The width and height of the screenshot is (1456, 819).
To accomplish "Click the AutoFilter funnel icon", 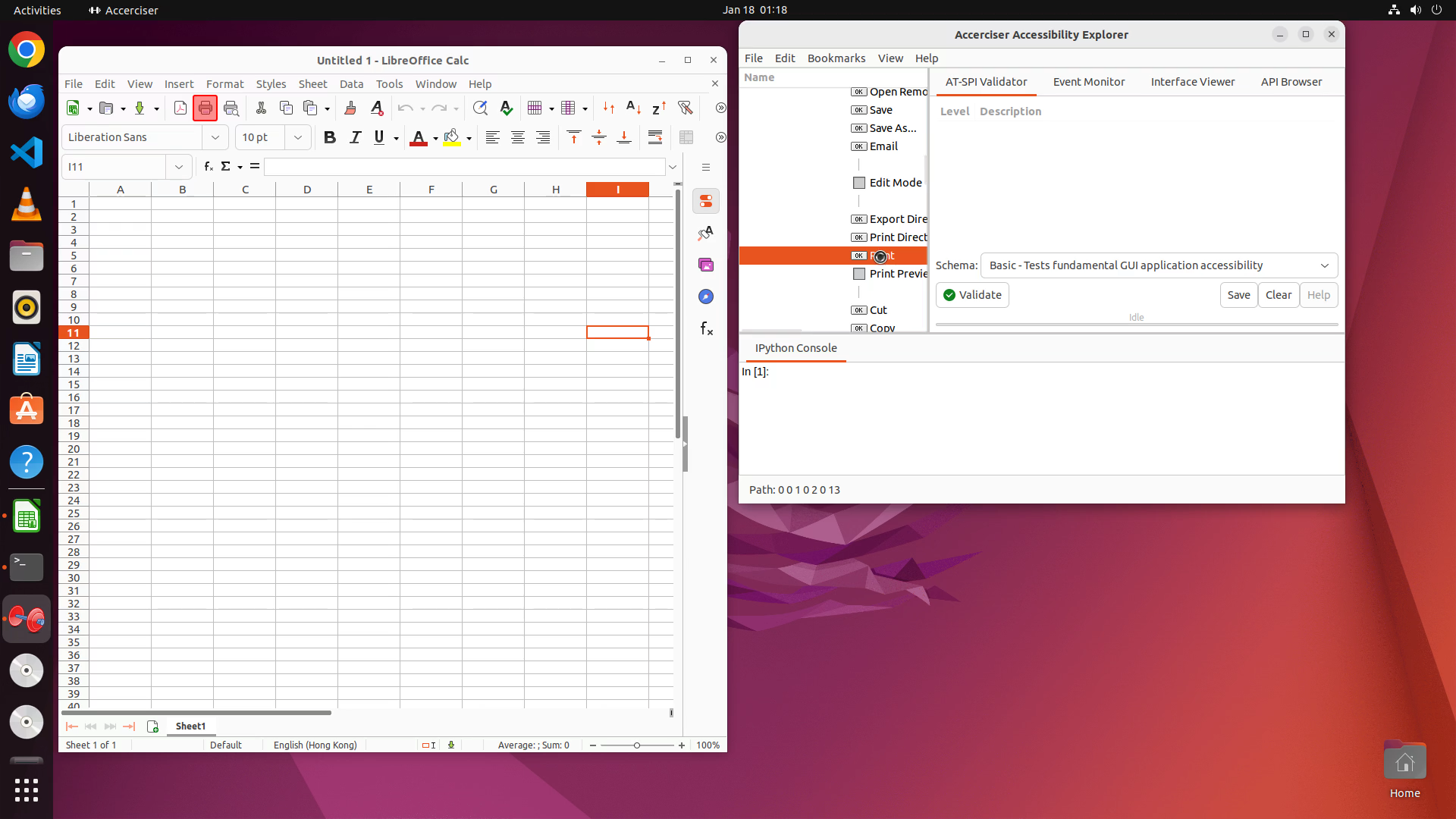I will [x=685, y=108].
